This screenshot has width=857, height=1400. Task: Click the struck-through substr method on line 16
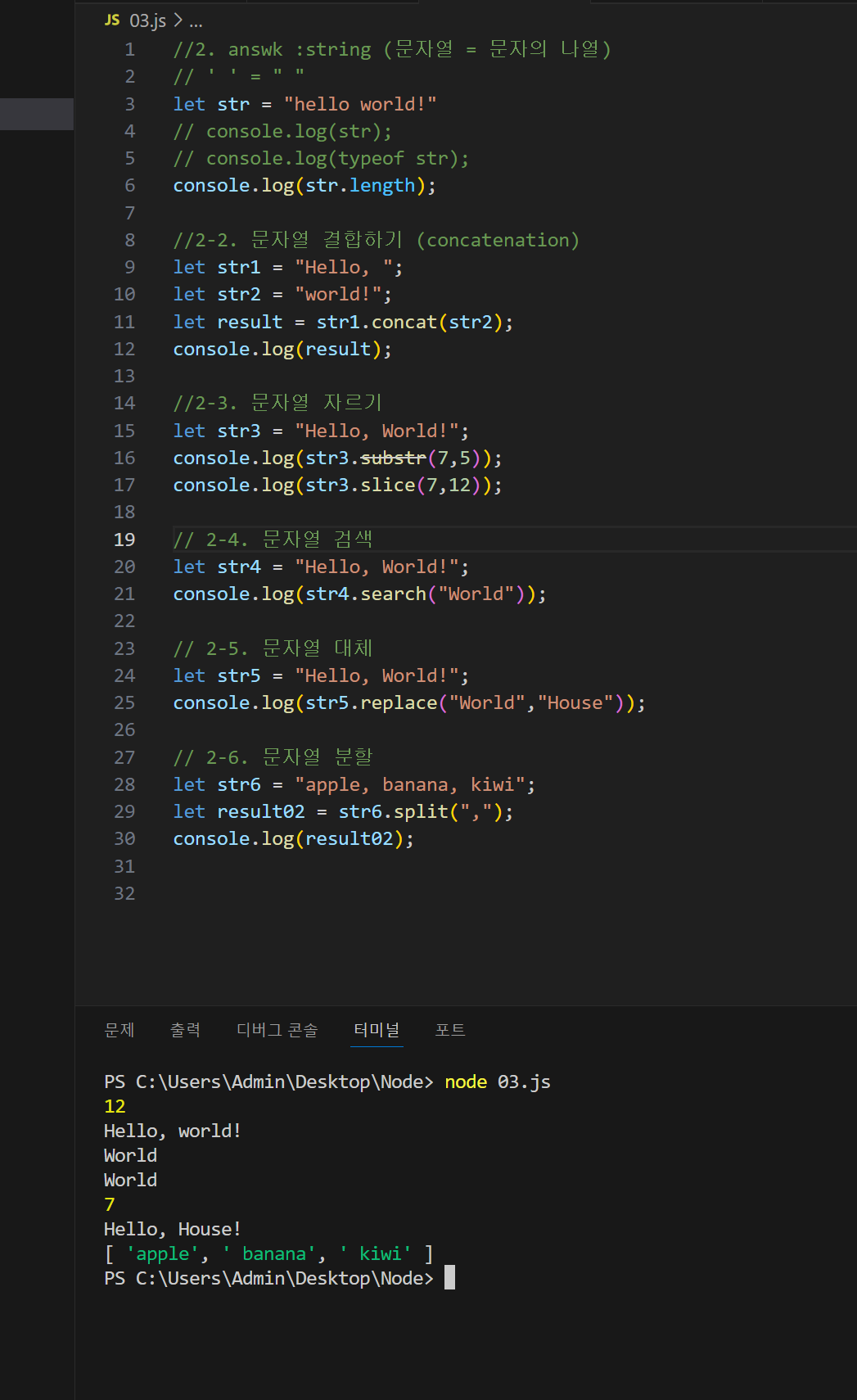(394, 458)
